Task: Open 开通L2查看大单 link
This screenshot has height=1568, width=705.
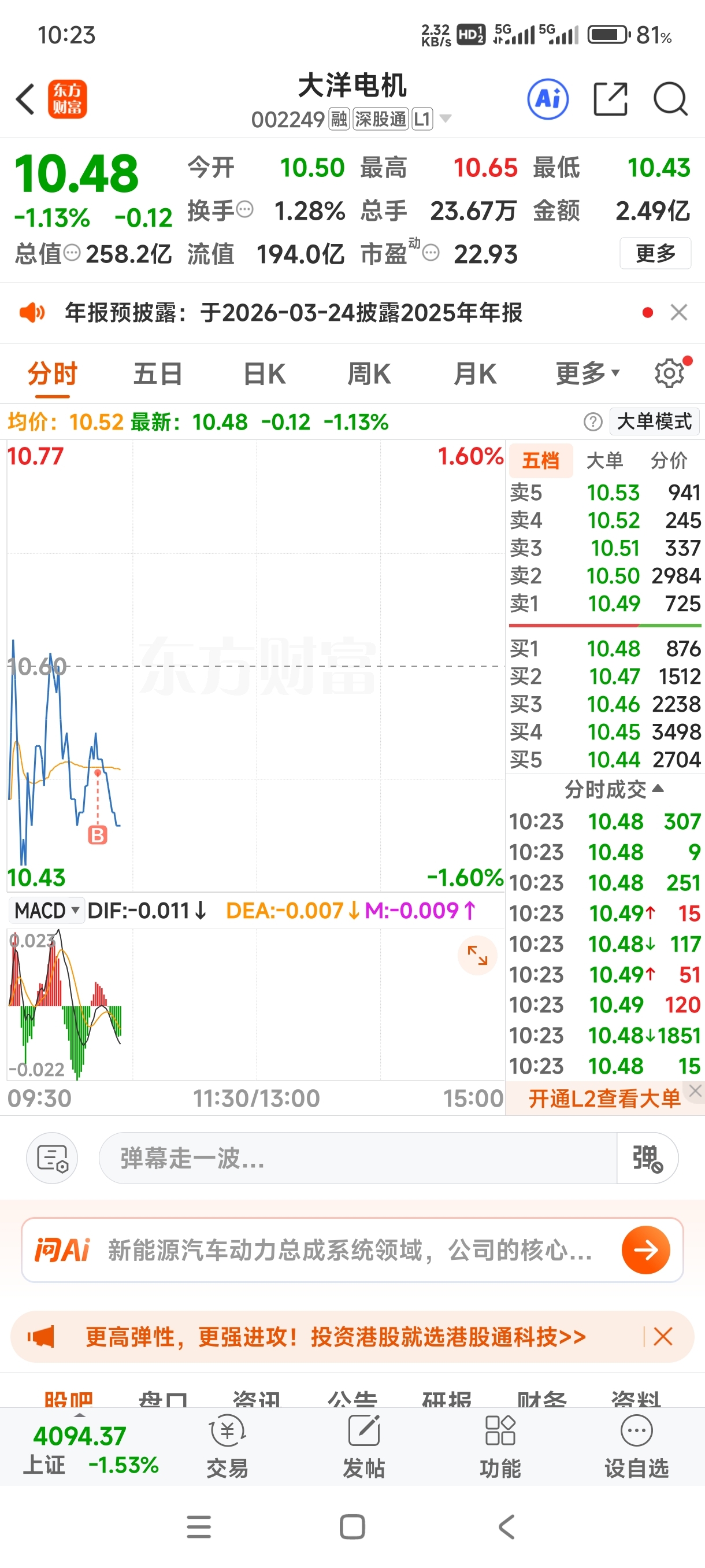Action: pyautogui.click(x=604, y=1099)
